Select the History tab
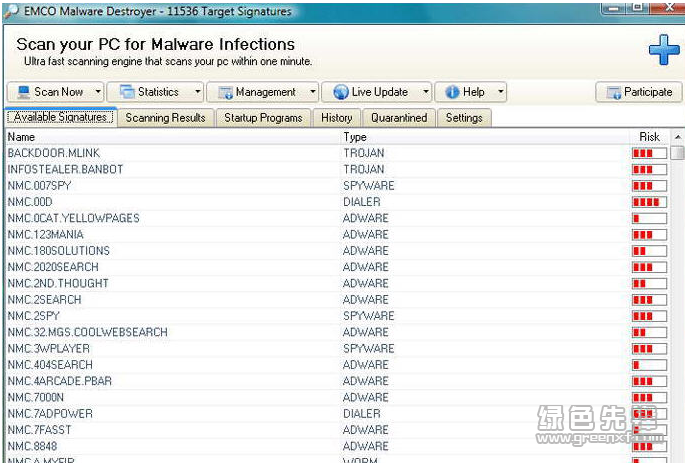The height and width of the screenshot is (463, 685). click(x=336, y=117)
